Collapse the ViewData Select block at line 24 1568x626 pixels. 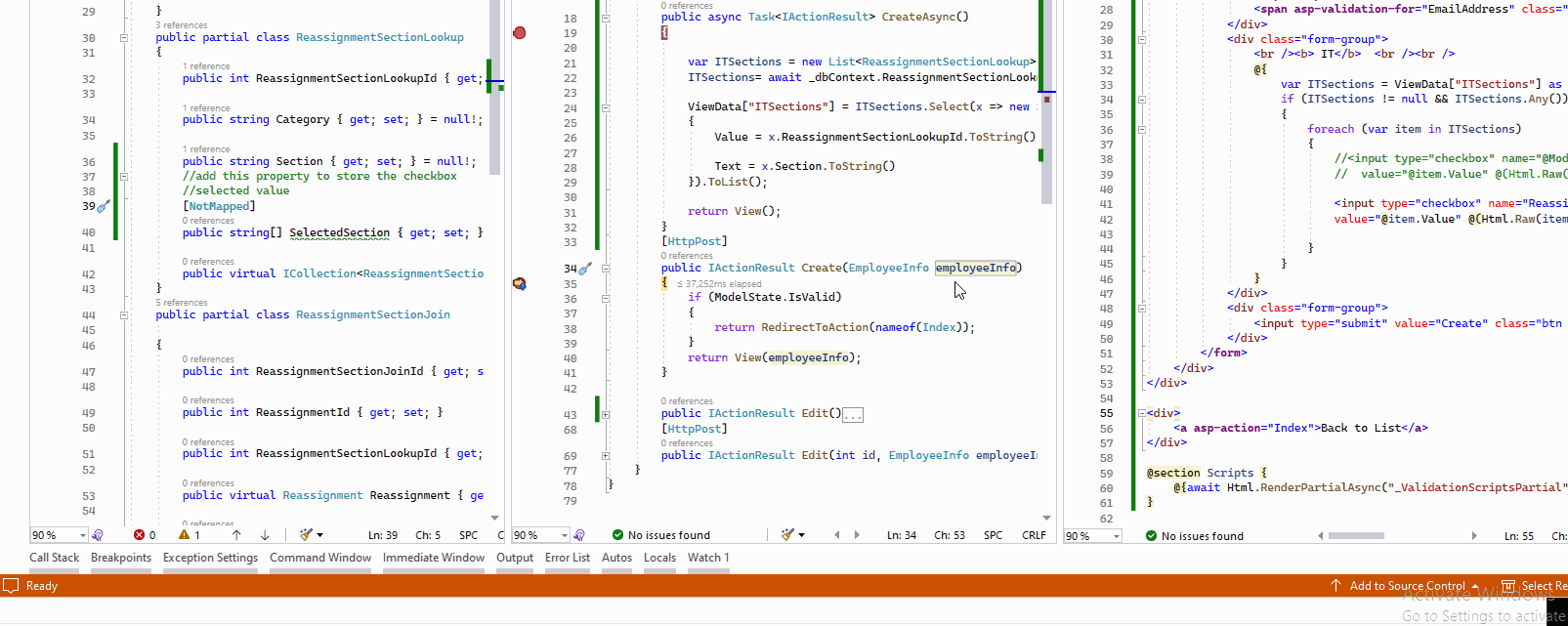pyautogui.click(x=606, y=107)
